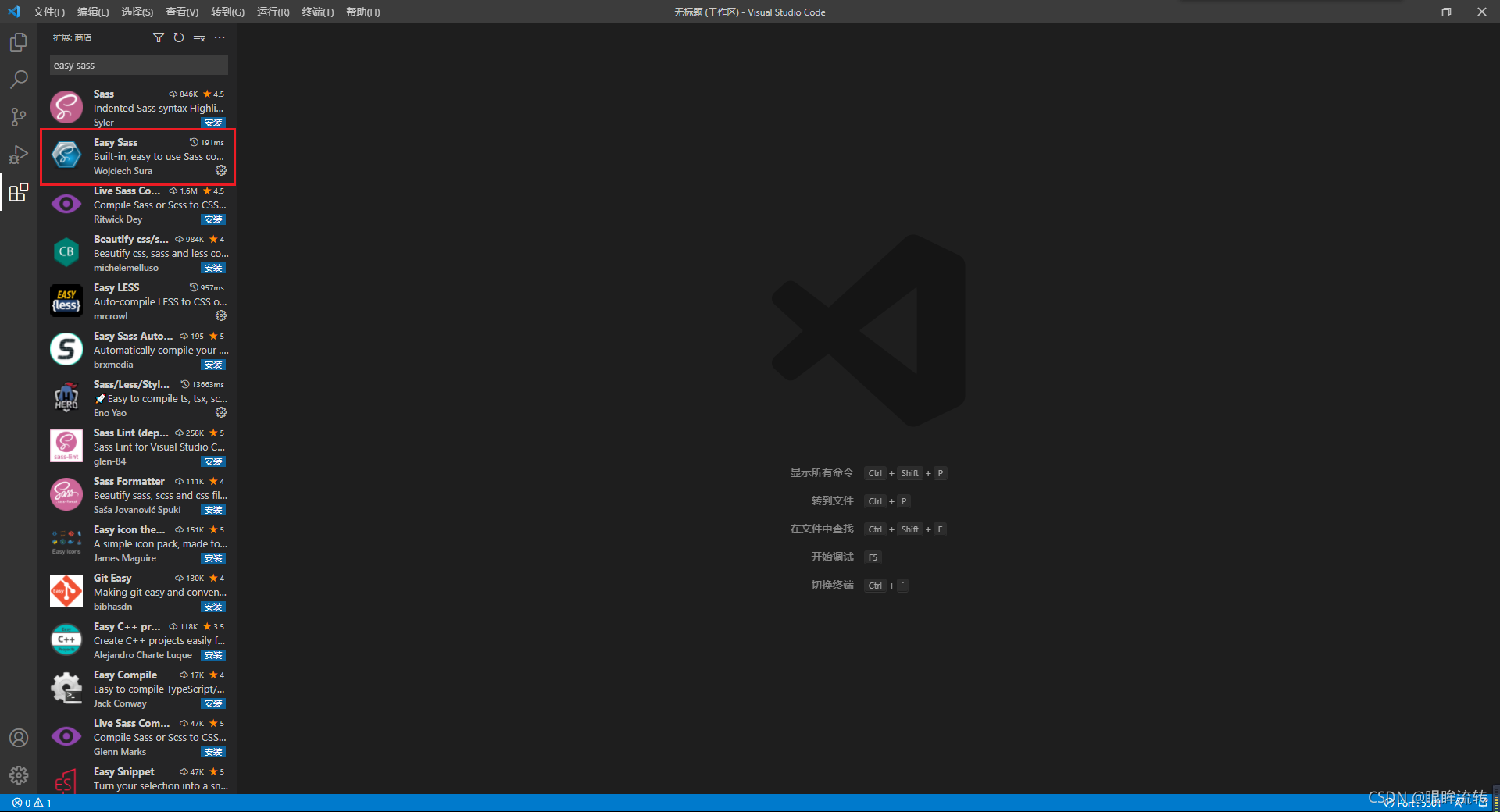Image resolution: width=1500 pixels, height=812 pixels.
Task: Select the 'Sass Formatter' extension title
Action: (x=129, y=481)
